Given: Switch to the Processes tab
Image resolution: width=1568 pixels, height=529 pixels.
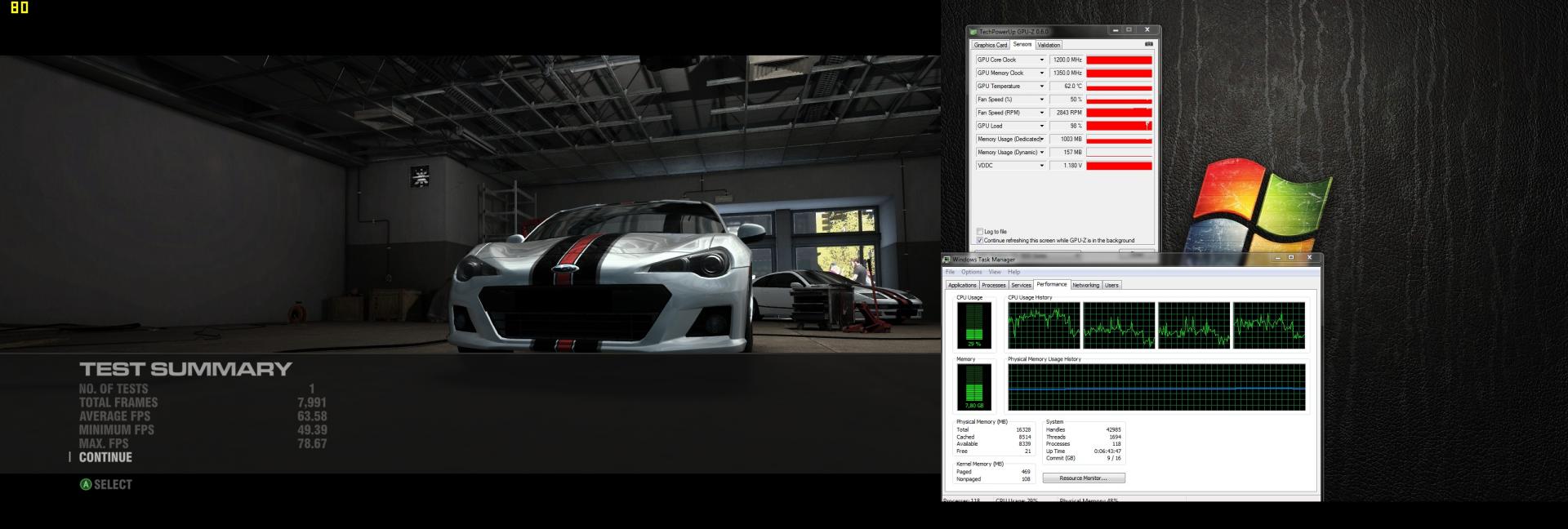Looking at the screenshot, I should coord(994,285).
